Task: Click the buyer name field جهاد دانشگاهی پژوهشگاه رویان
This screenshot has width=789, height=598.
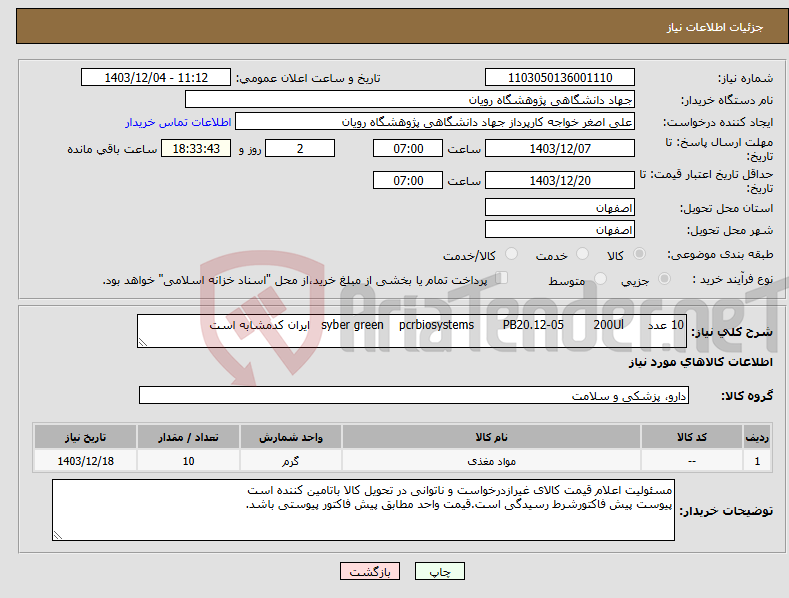Action: pyautogui.click(x=410, y=100)
